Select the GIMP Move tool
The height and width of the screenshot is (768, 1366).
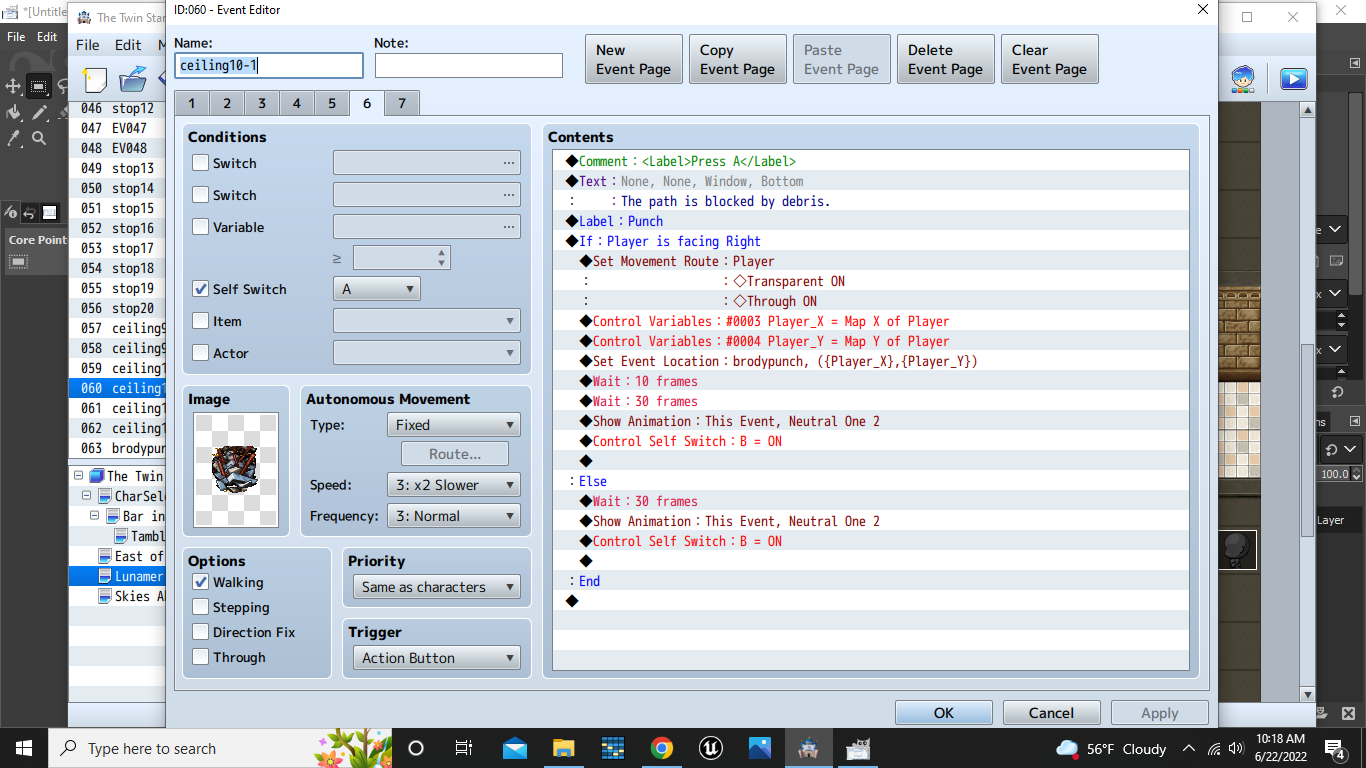coord(14,86)
